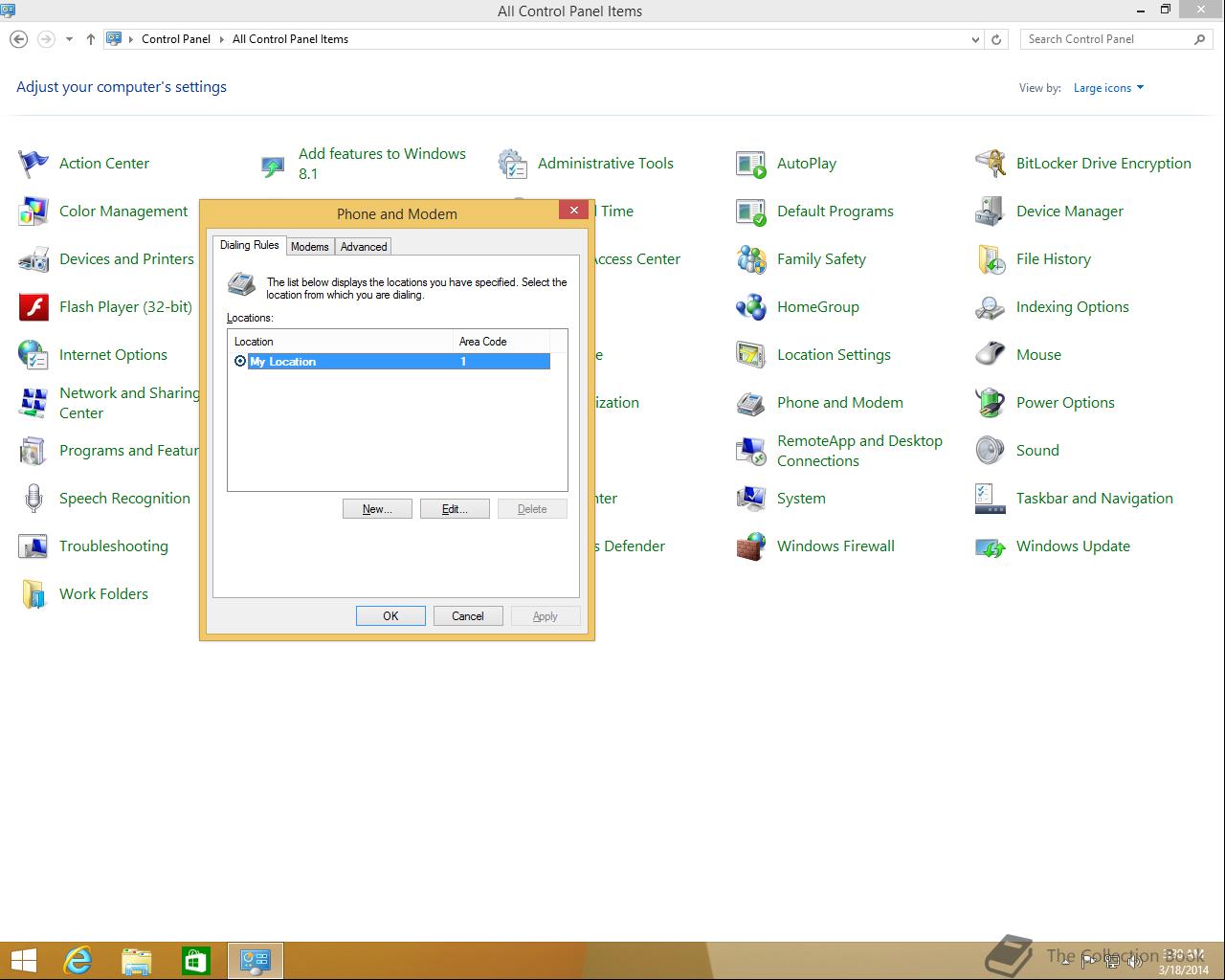Select the My Location row text
Viewport: 1225px width, 980px height.
(282, 362)
